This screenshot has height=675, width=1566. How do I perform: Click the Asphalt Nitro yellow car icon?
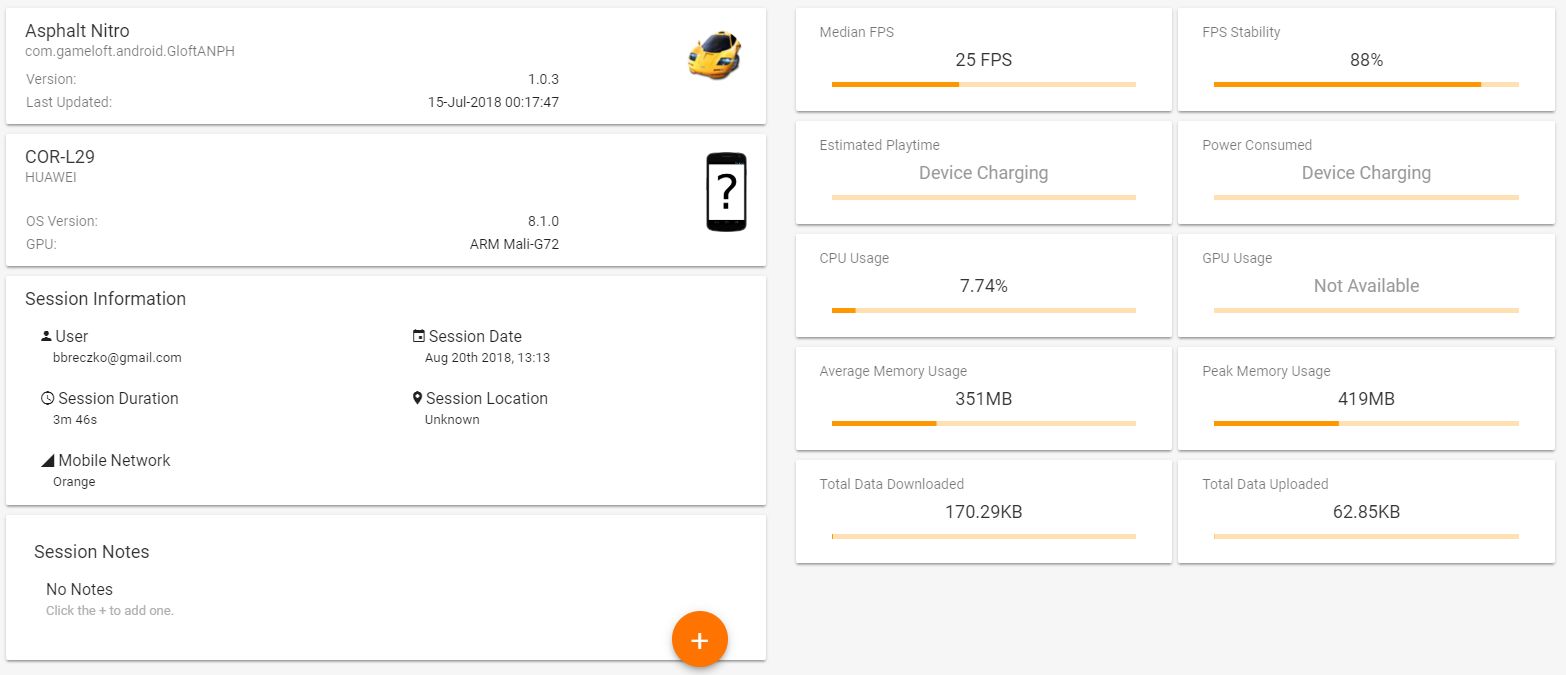tap(714, 55)
